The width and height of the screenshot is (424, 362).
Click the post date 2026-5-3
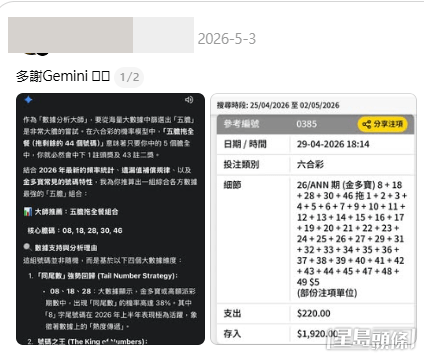click(227, 39)
